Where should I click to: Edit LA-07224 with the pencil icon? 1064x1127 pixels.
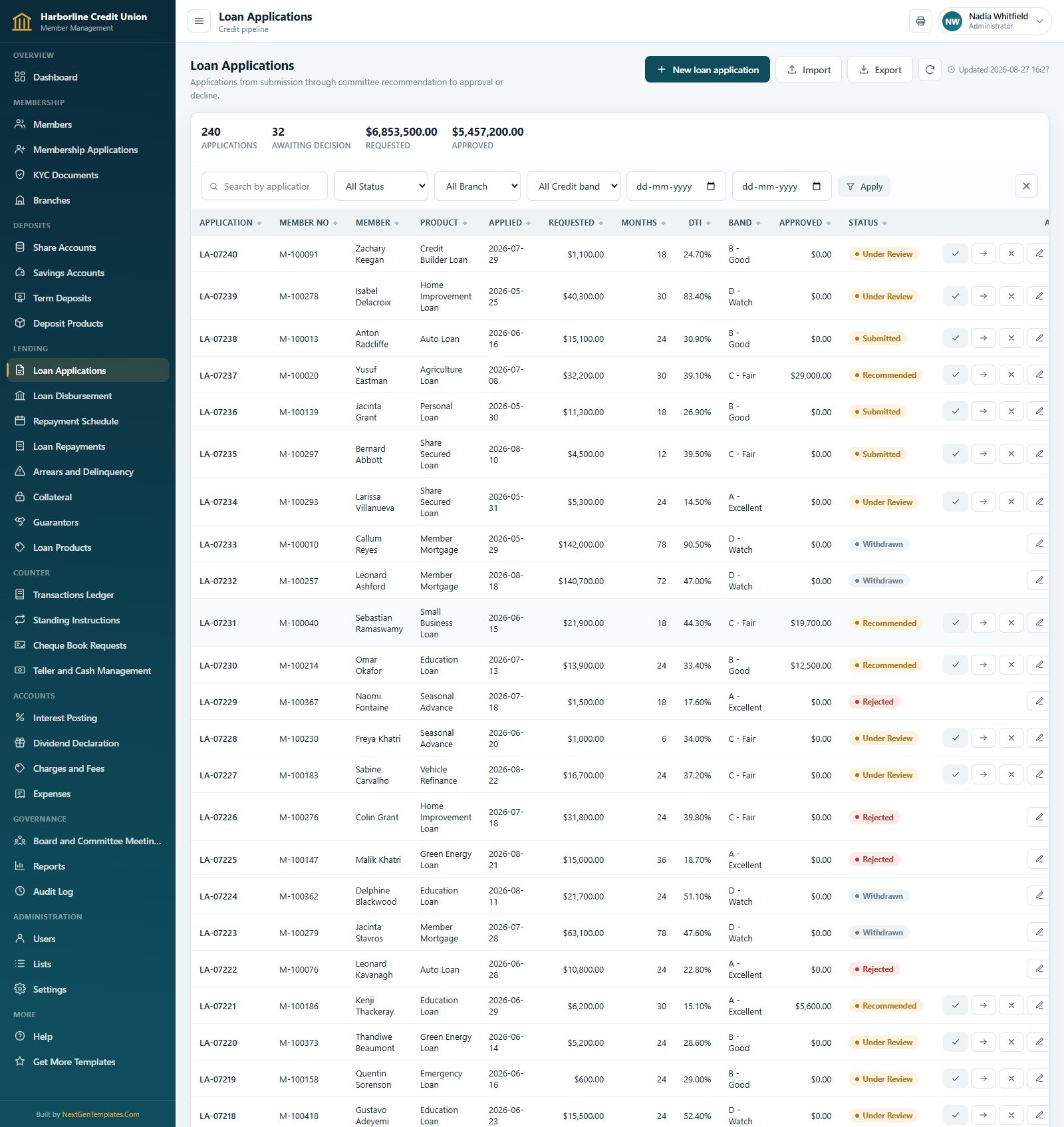[x=1039, y=895]
